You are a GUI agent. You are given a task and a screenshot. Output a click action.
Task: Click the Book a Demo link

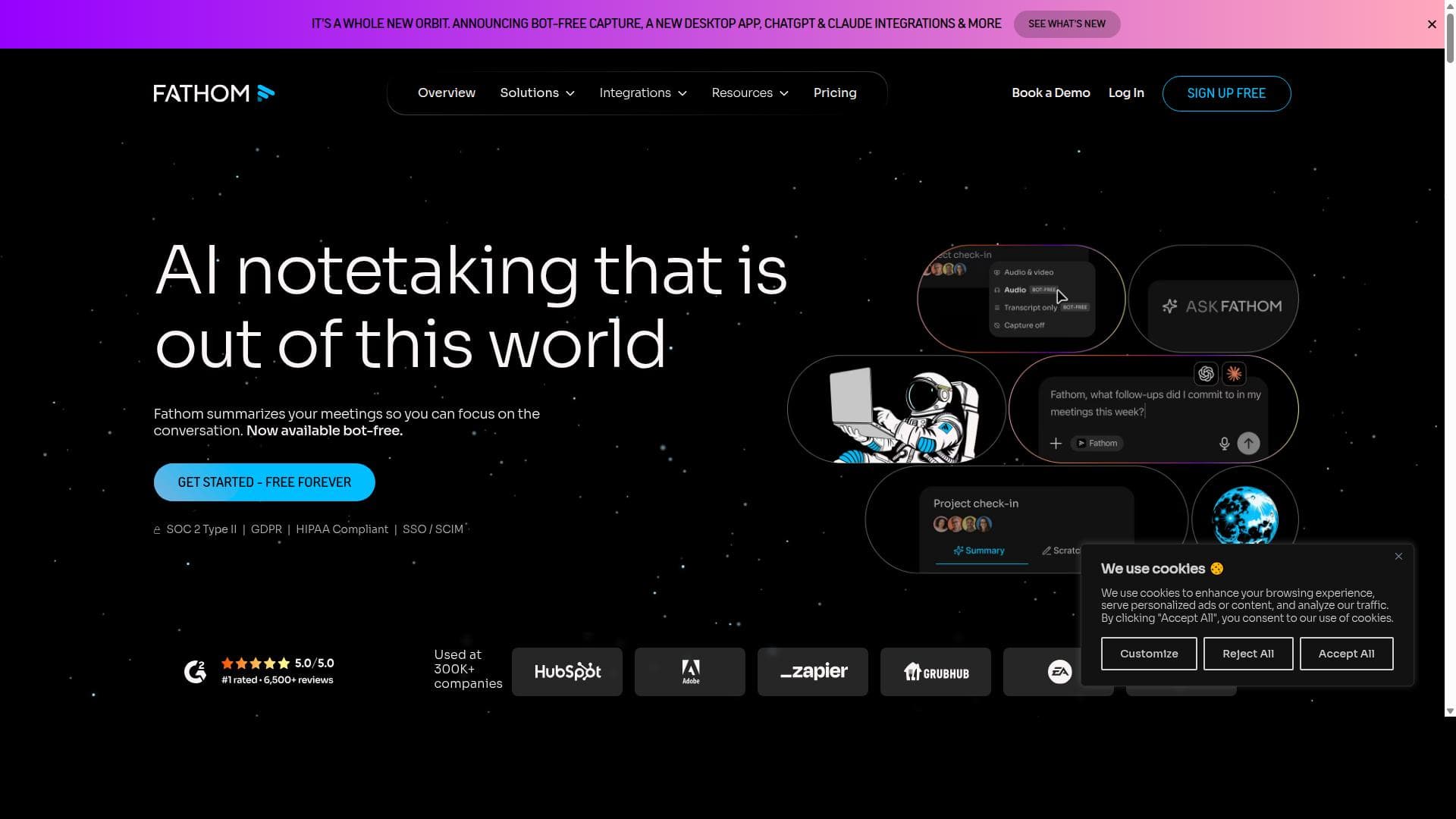(1051, 93)
